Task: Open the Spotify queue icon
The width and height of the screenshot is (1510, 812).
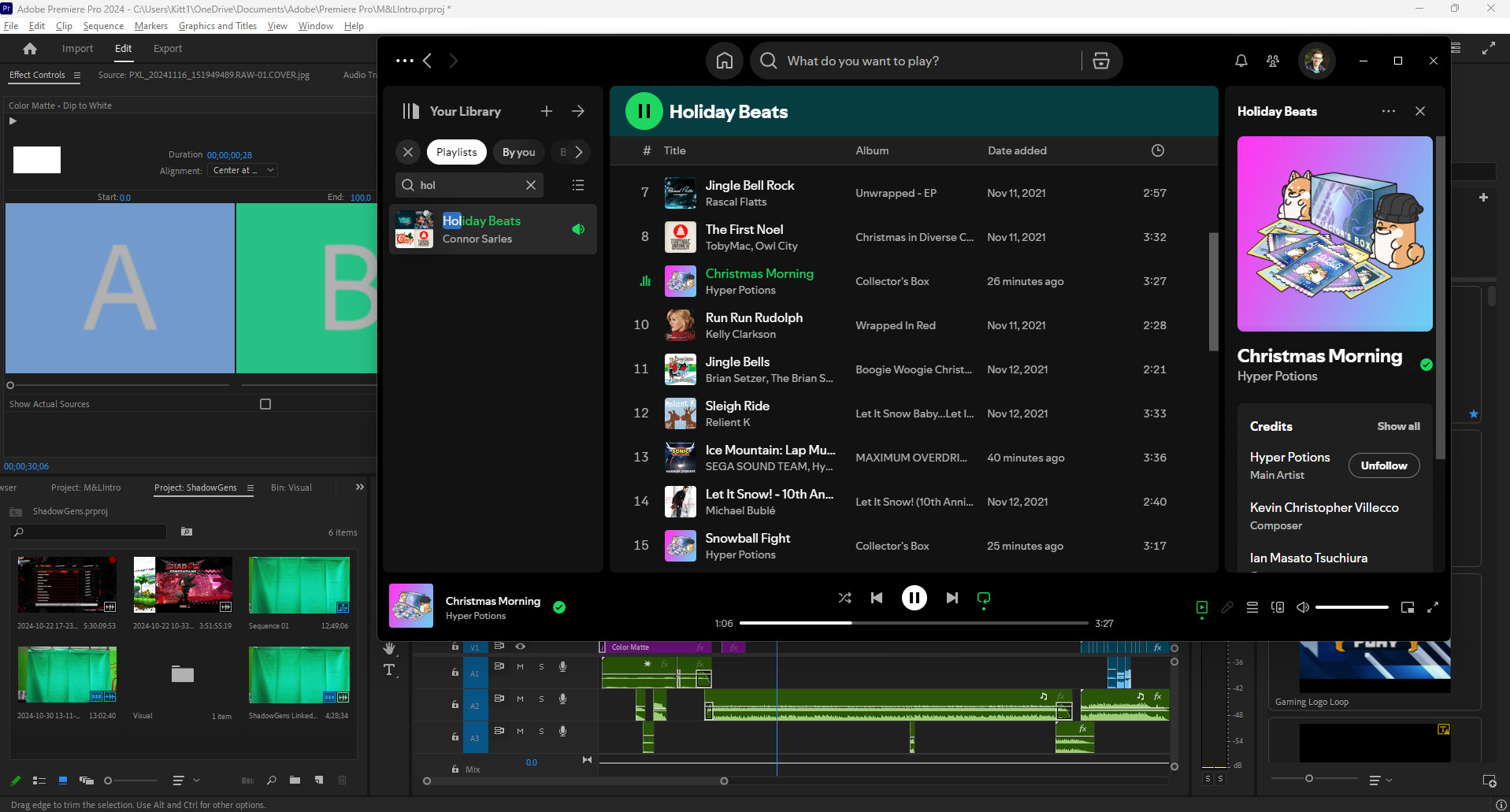Action: pos(1252,607)
